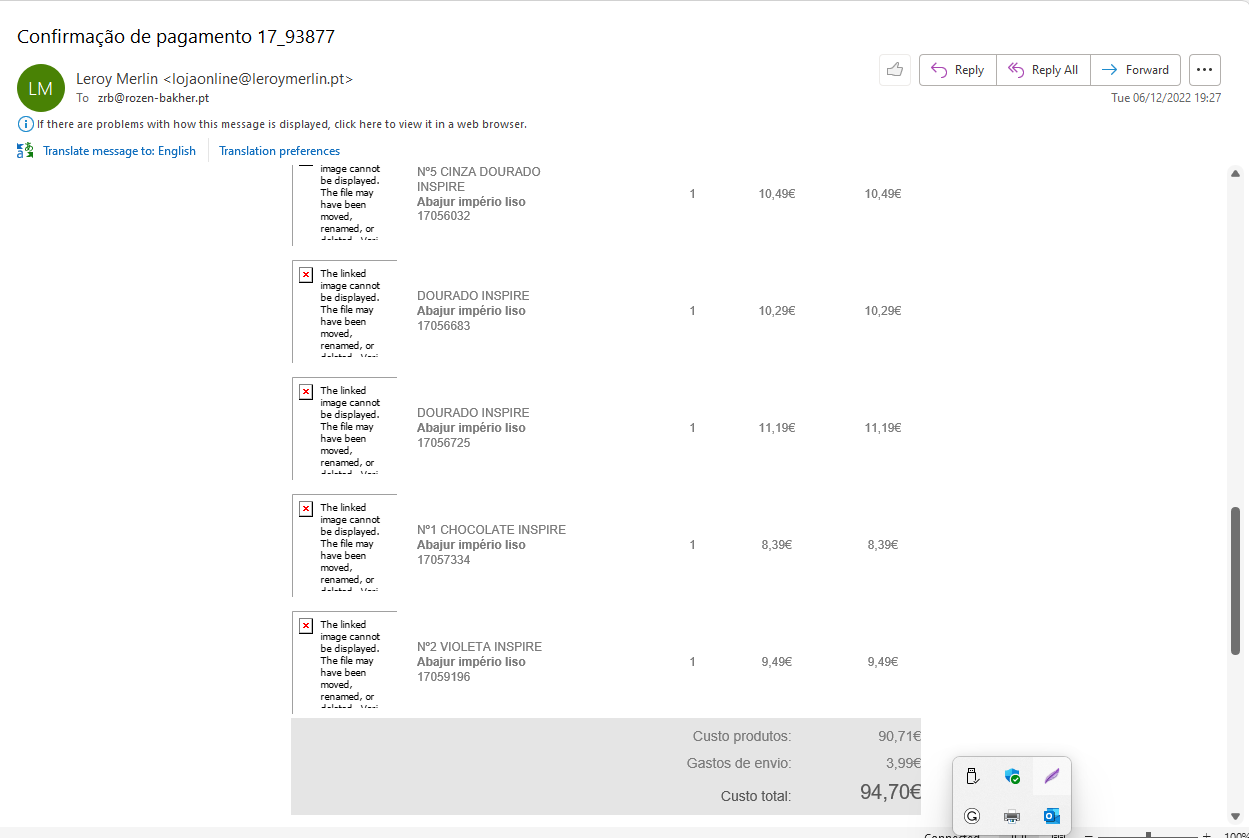Forward the payment confirmation email
This screenshot has height=838, width=1249.
1135,70
